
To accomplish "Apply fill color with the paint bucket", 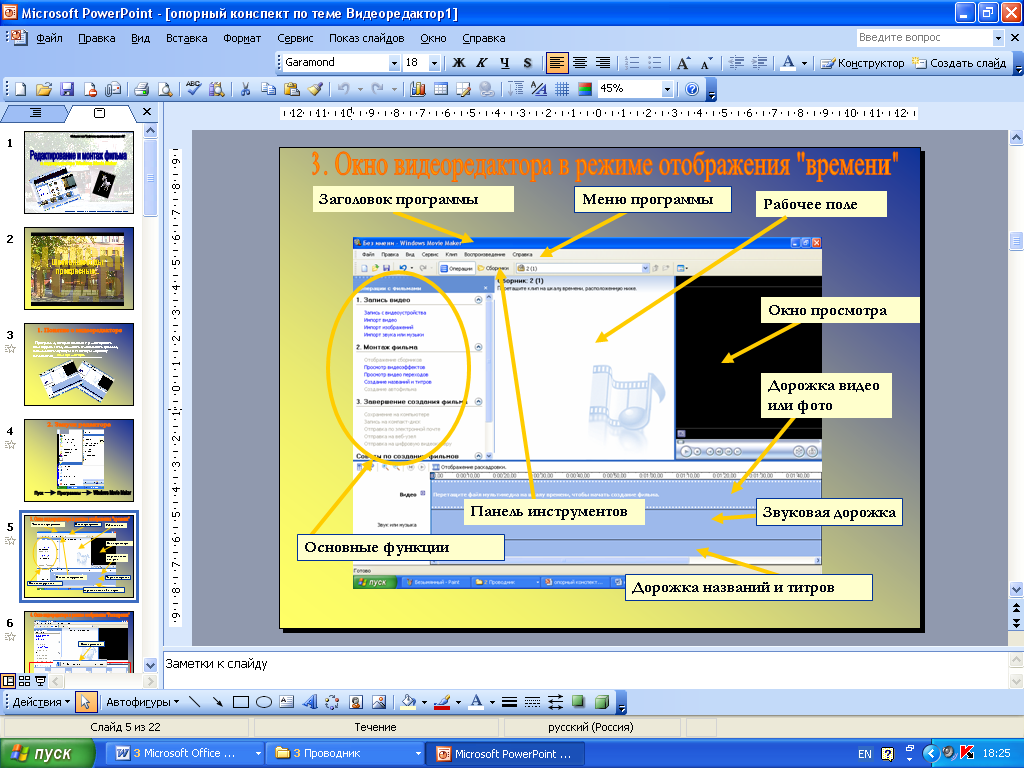I will [408, 702].
